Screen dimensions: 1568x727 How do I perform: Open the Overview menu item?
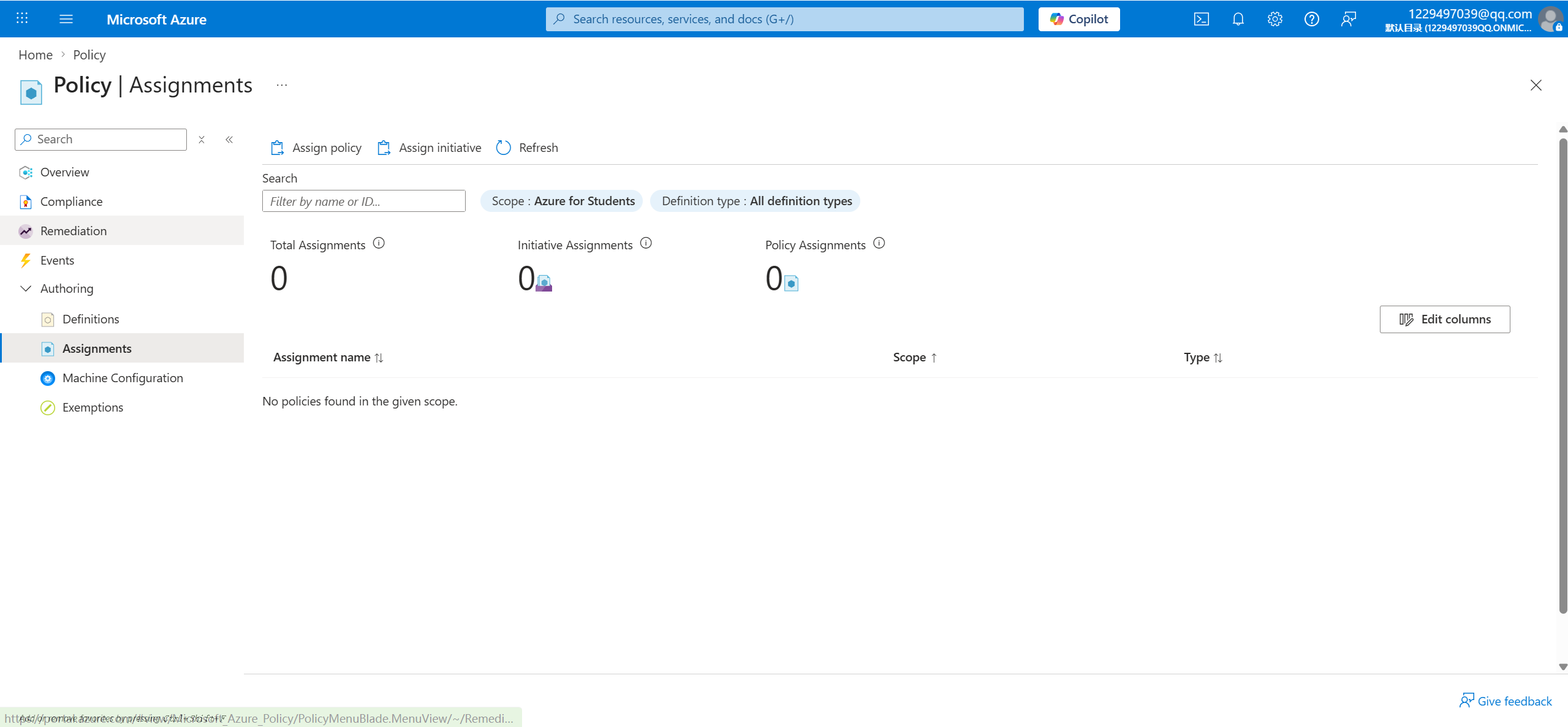(123, 172)
